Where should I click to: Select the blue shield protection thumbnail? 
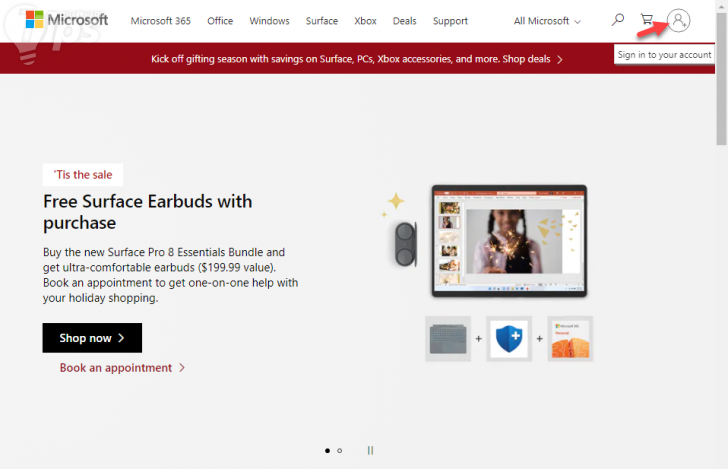509,339
